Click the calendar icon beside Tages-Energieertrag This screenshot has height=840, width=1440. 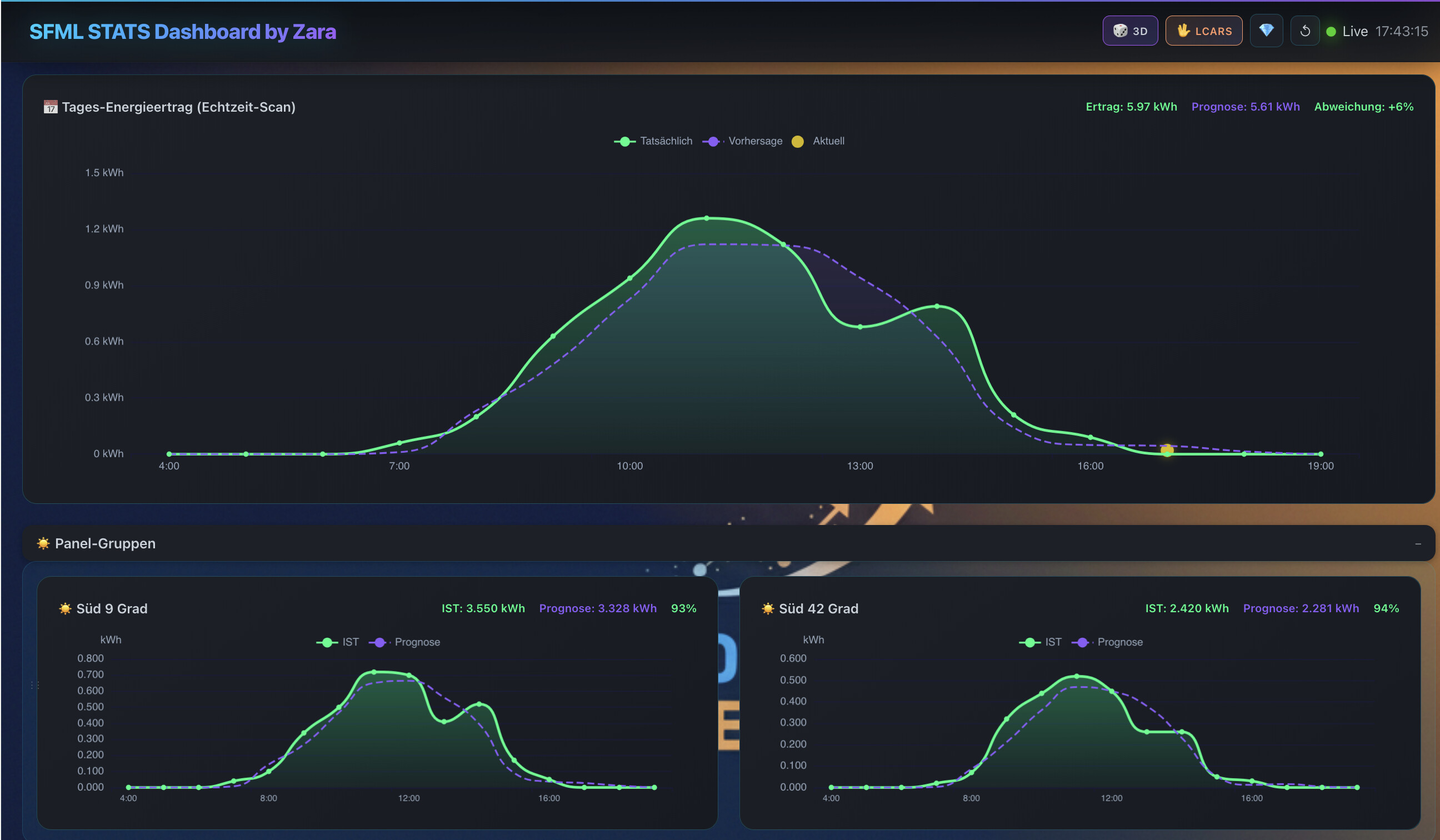click(x=51, y=107)
